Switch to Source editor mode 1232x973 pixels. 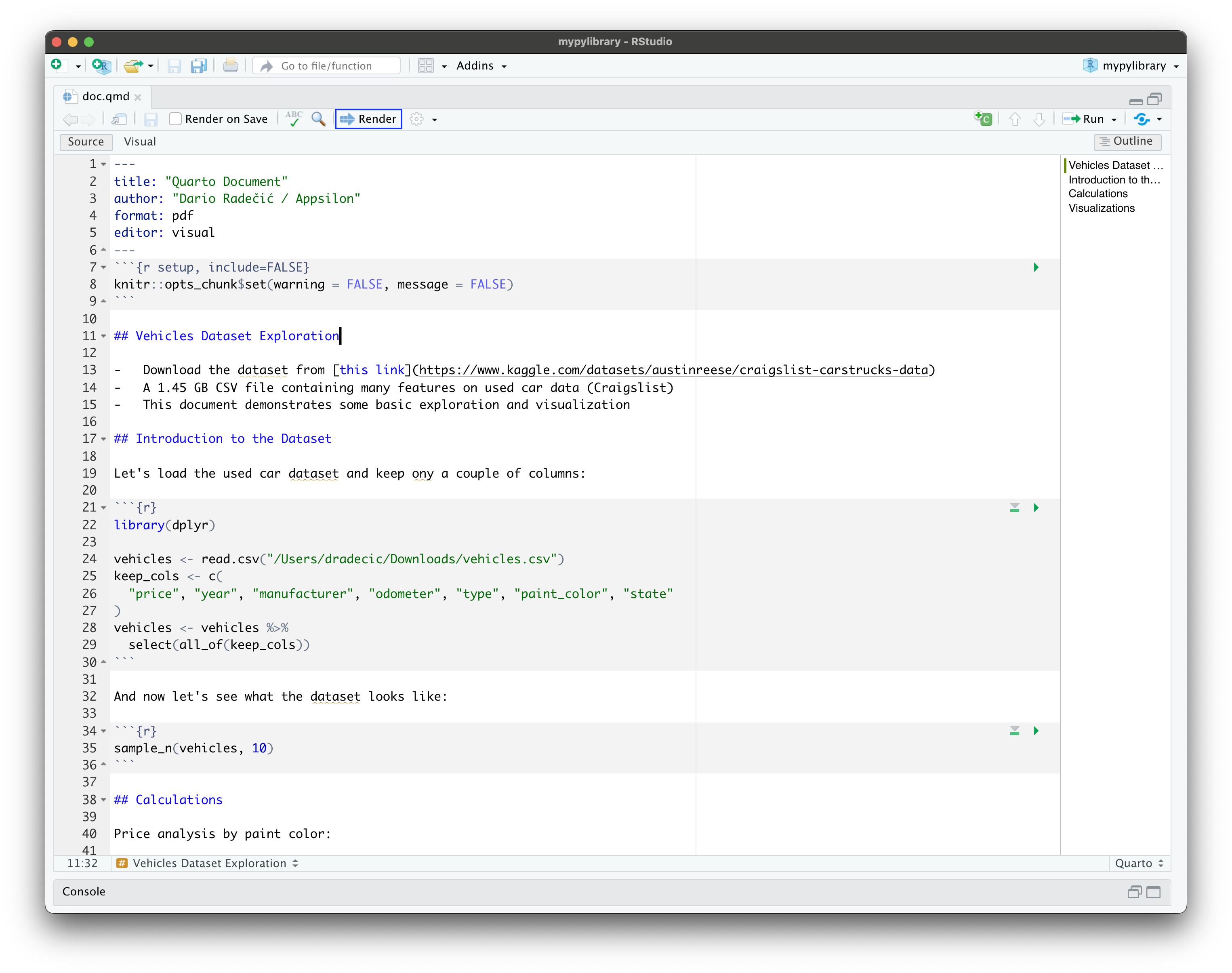click(86, 142)
